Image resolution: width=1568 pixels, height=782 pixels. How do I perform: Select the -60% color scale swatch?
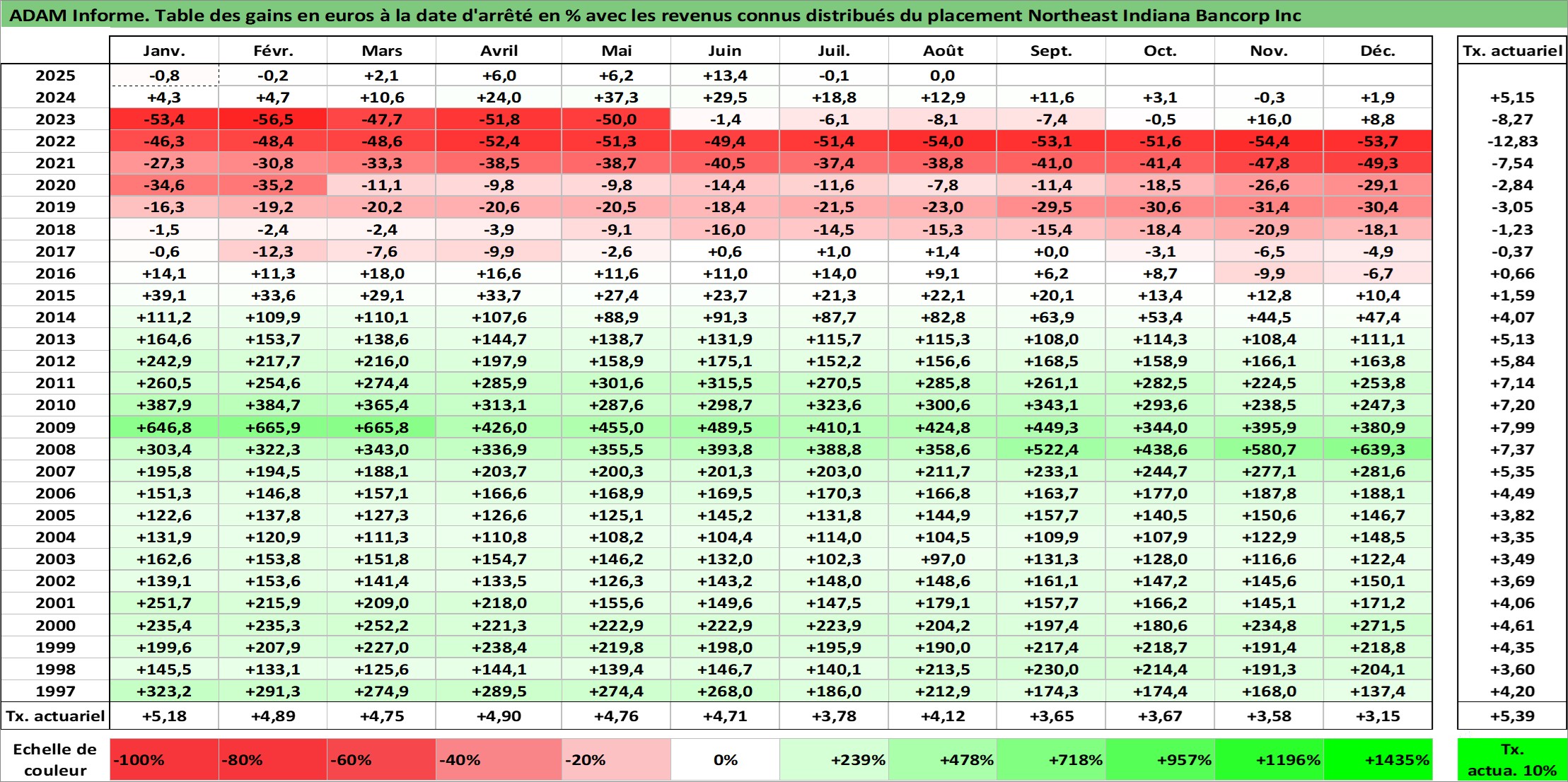point(382,760)
